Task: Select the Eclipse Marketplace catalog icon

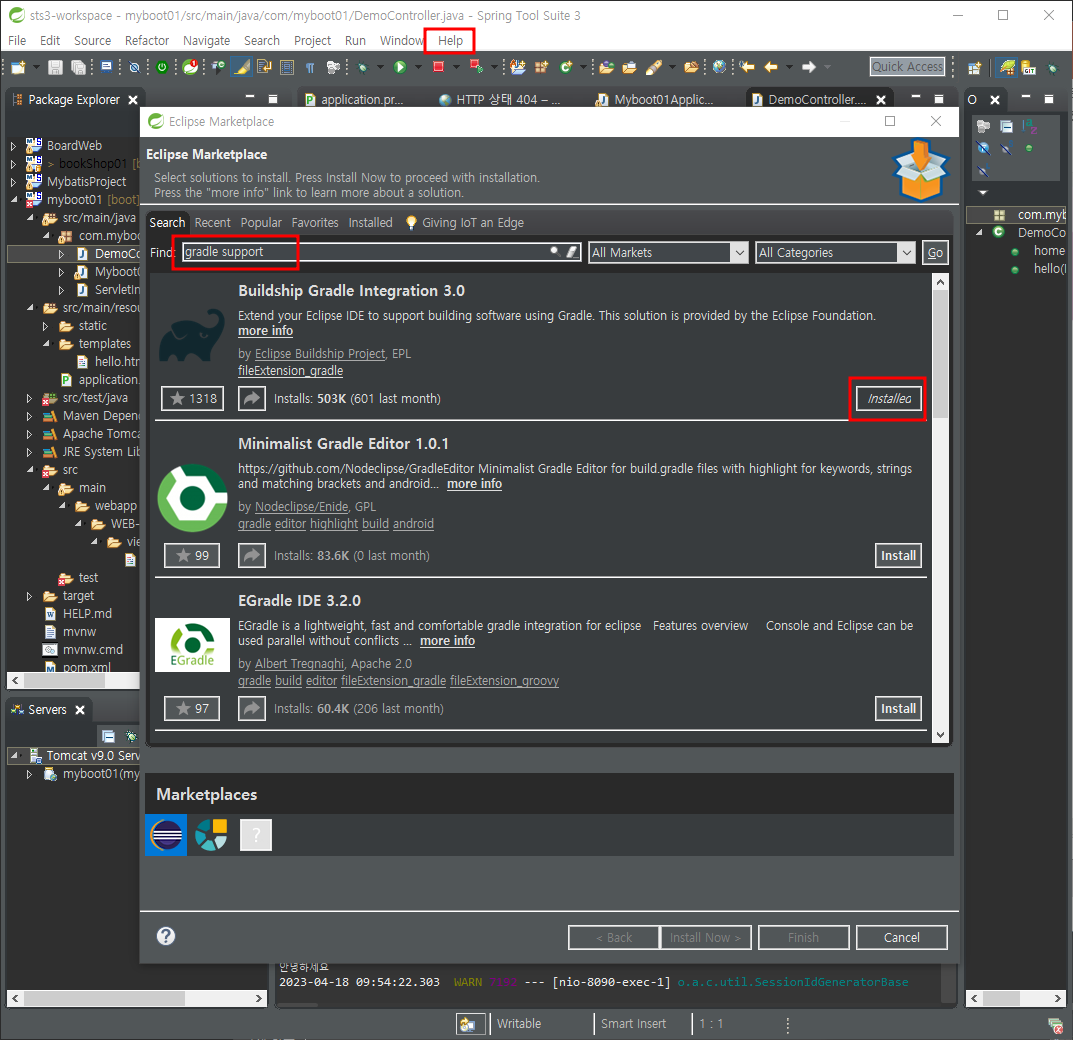Action: 166,835
